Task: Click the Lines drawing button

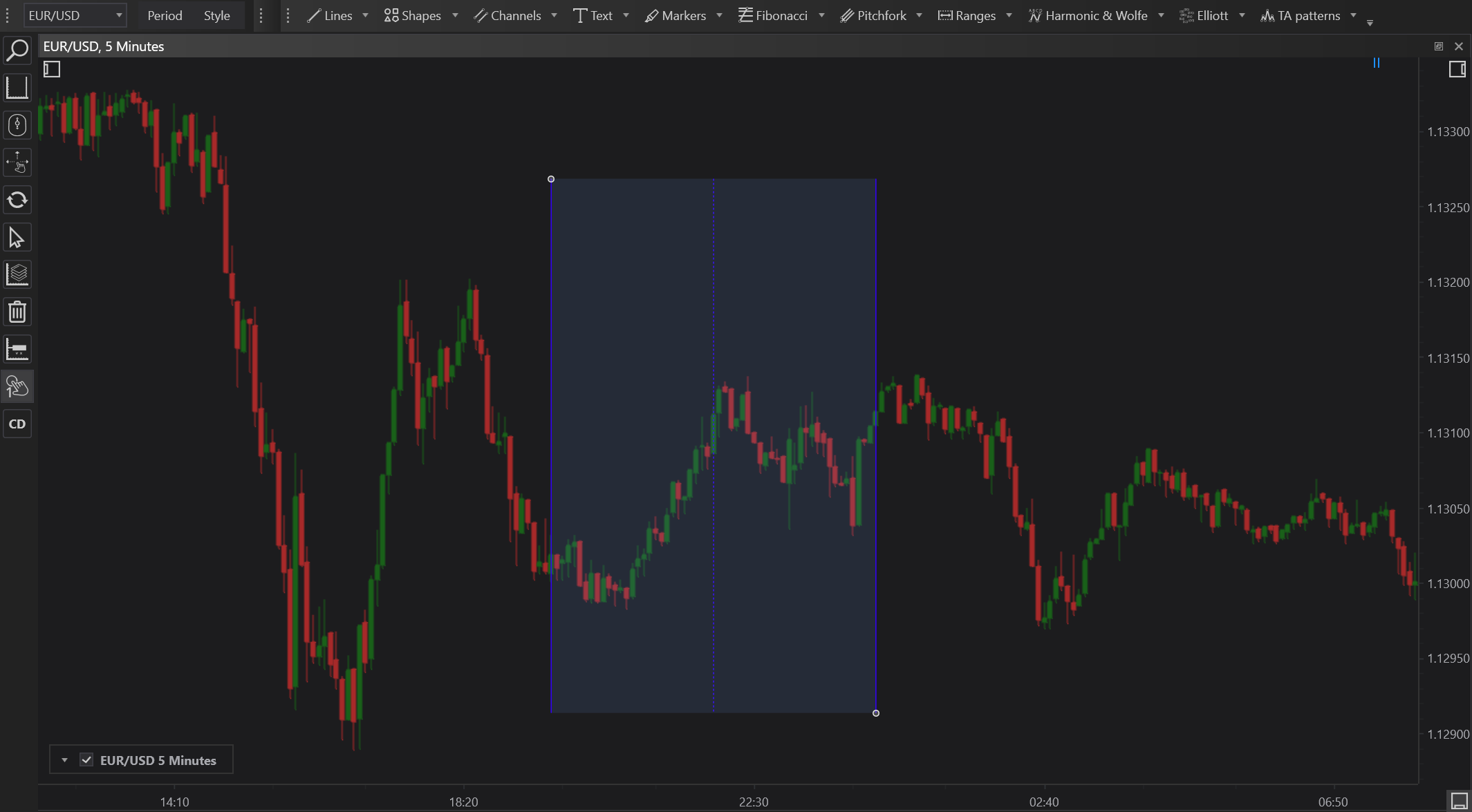Action: 330,15
